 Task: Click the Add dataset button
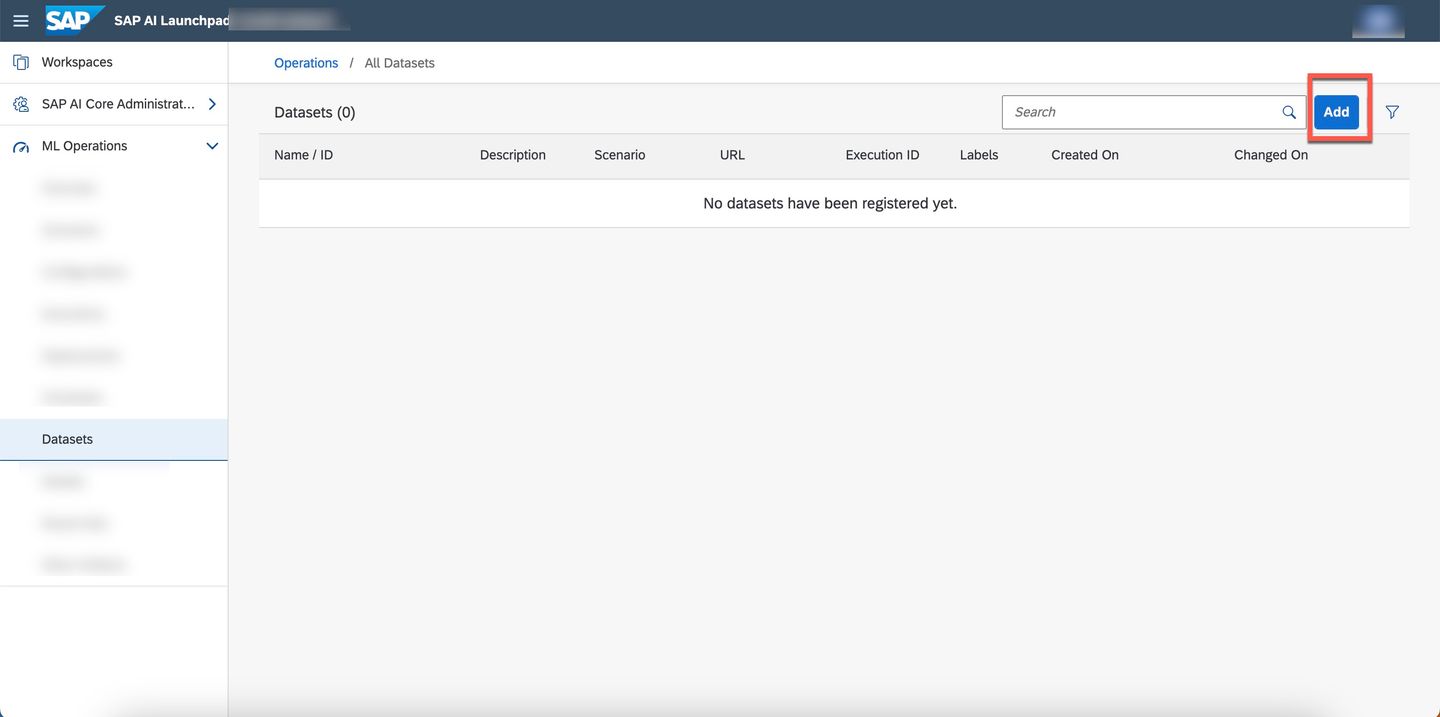1336,112
